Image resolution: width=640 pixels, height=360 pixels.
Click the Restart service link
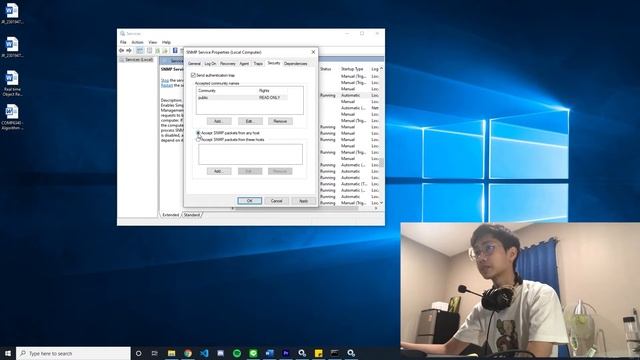coord(167,85)
